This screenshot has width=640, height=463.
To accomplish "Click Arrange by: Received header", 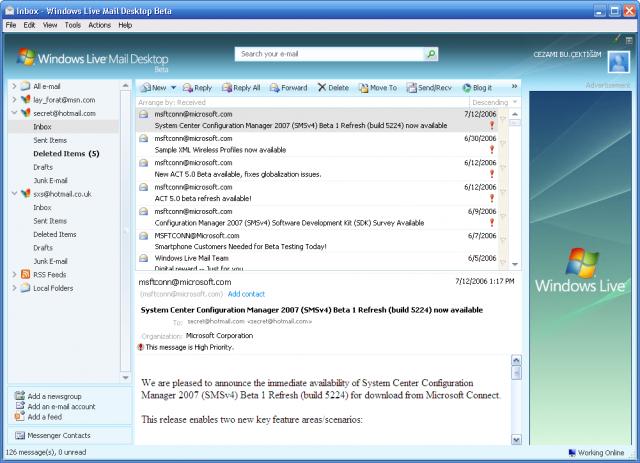I will click(x=172, y=102).
